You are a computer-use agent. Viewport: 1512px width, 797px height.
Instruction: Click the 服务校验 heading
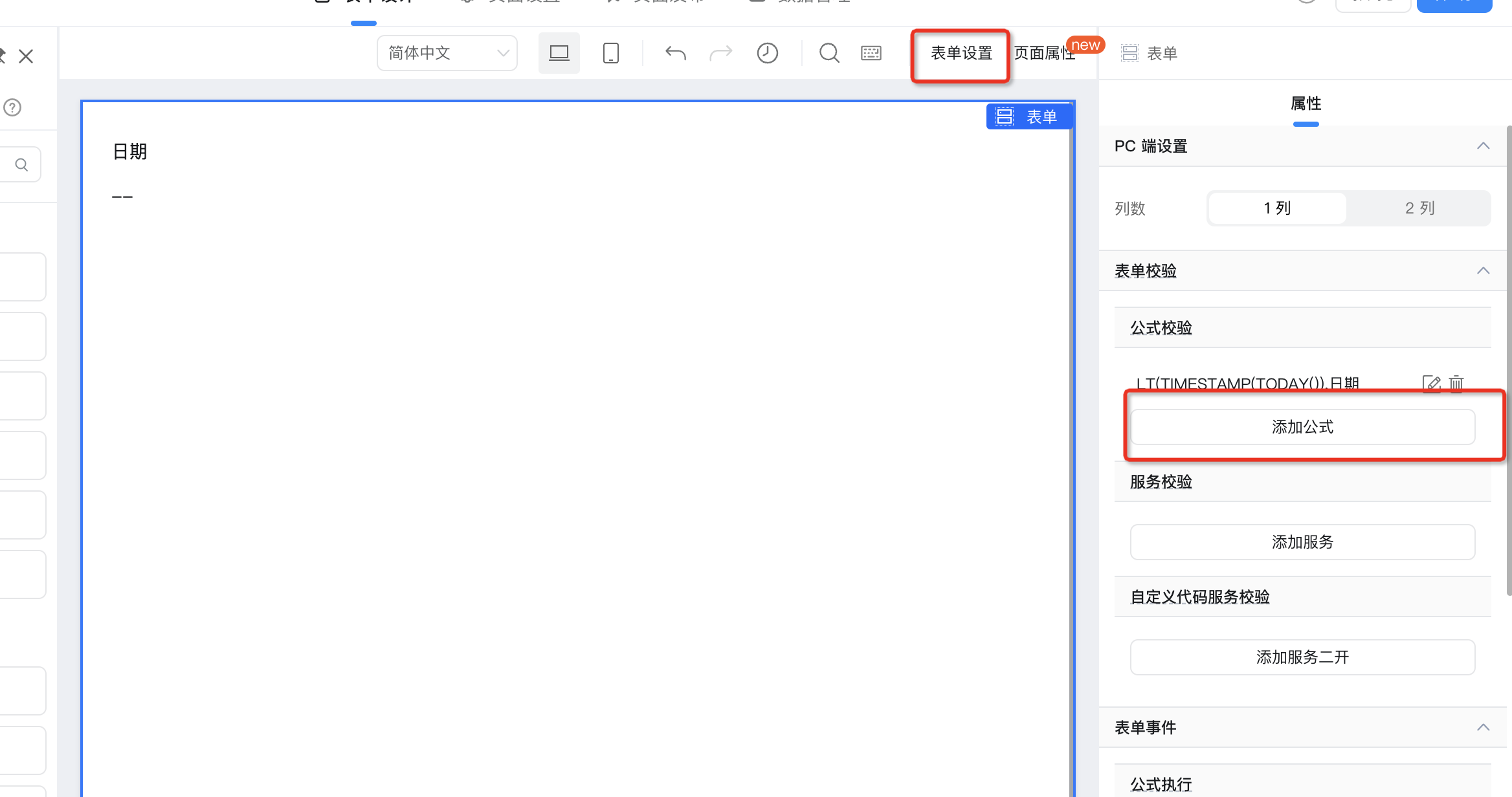1161,482
